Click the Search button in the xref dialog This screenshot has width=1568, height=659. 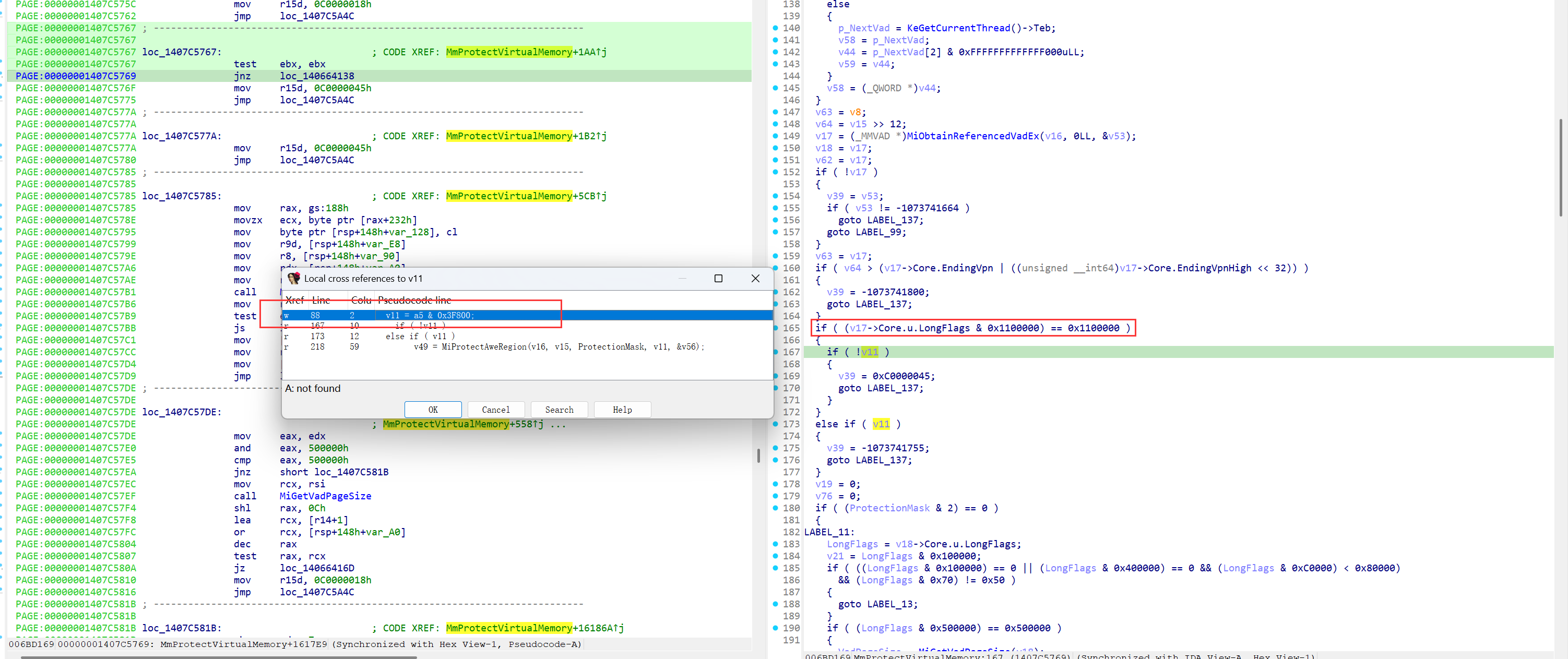559,410
